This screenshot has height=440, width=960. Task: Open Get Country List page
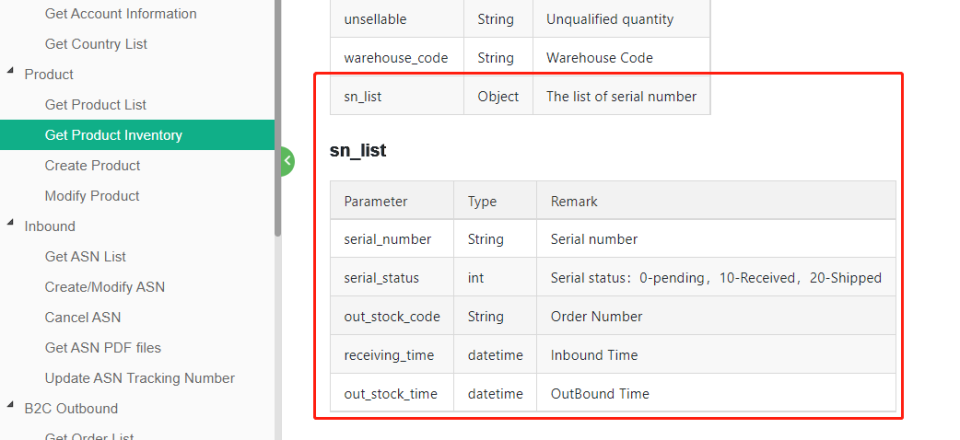tap(96, 44)
